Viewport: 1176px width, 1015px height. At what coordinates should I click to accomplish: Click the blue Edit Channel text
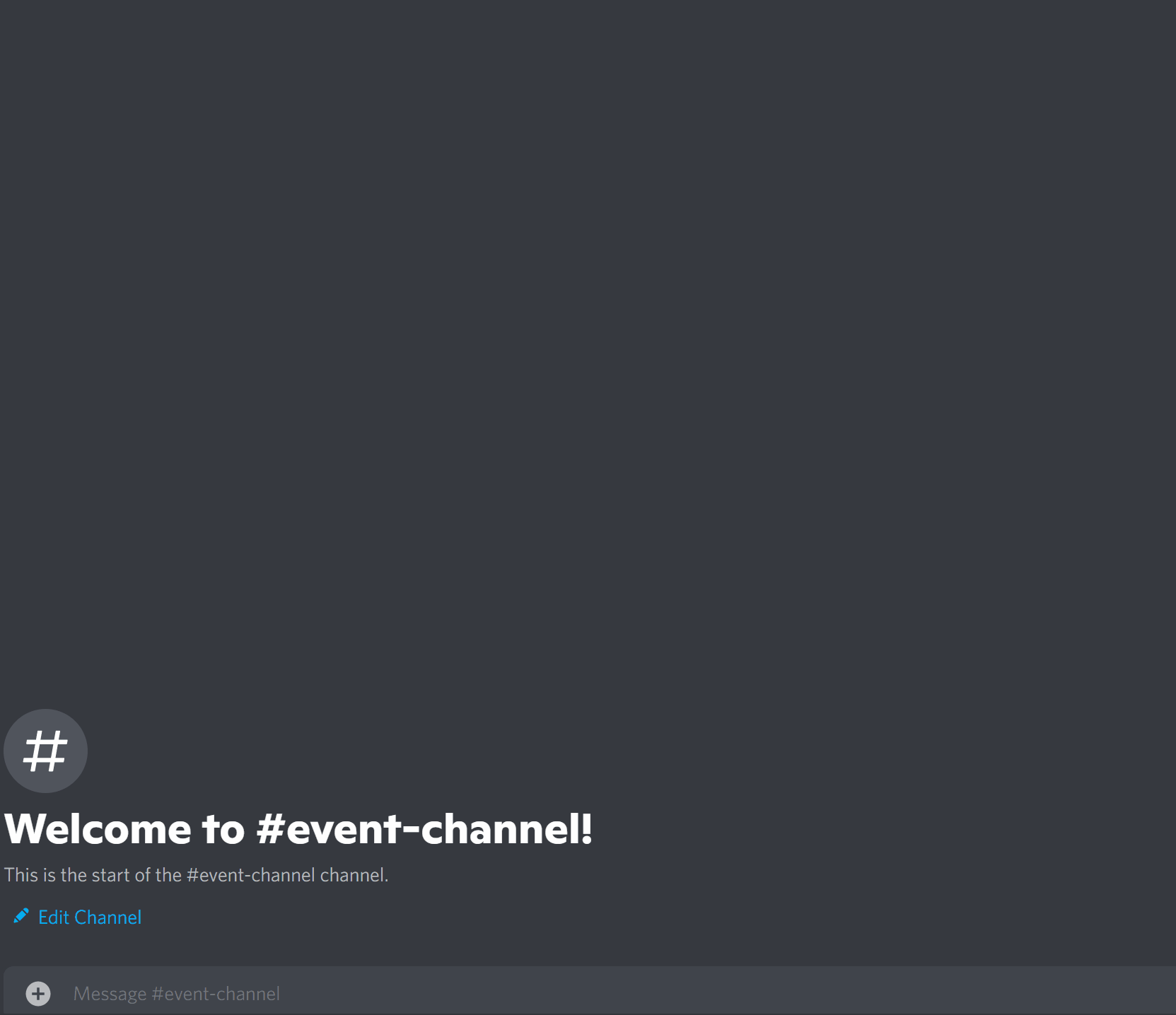point(90,917)
